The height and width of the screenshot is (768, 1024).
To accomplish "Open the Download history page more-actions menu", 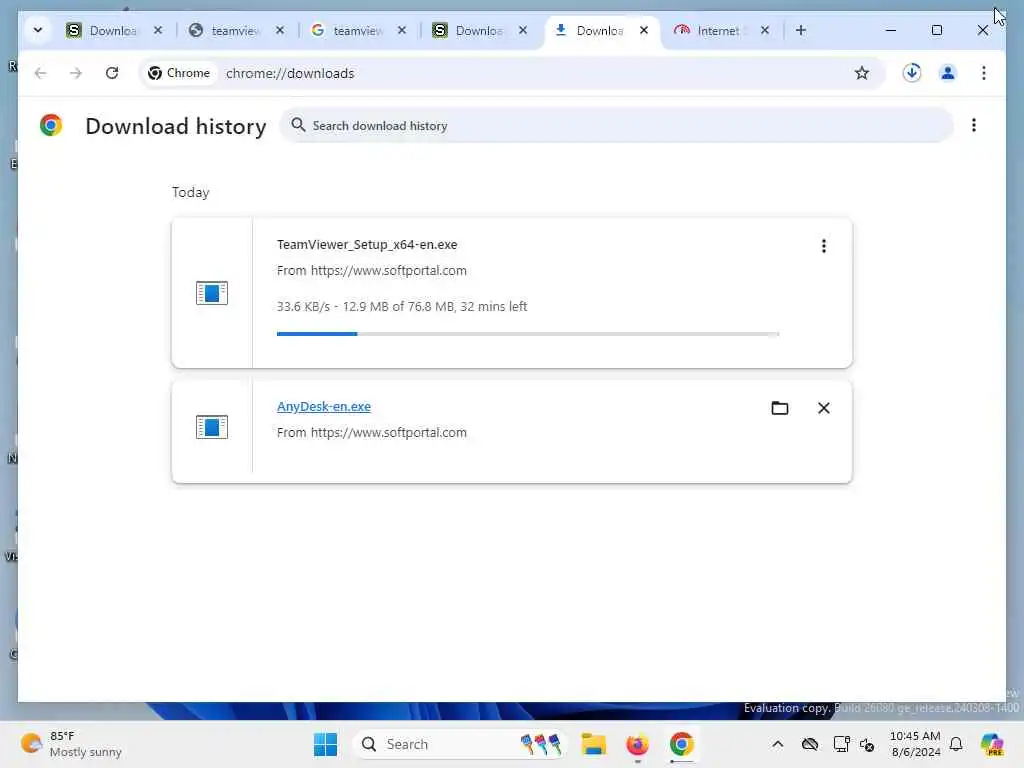I will click(x=974, y=125).
